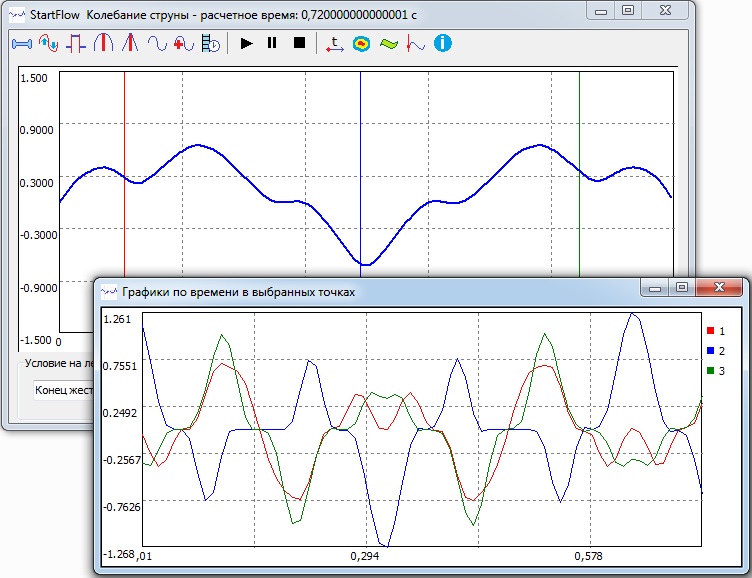Screen dimensions: 752x578
Task: Maximize the StartFlow main window
Action: coord(628,11)
